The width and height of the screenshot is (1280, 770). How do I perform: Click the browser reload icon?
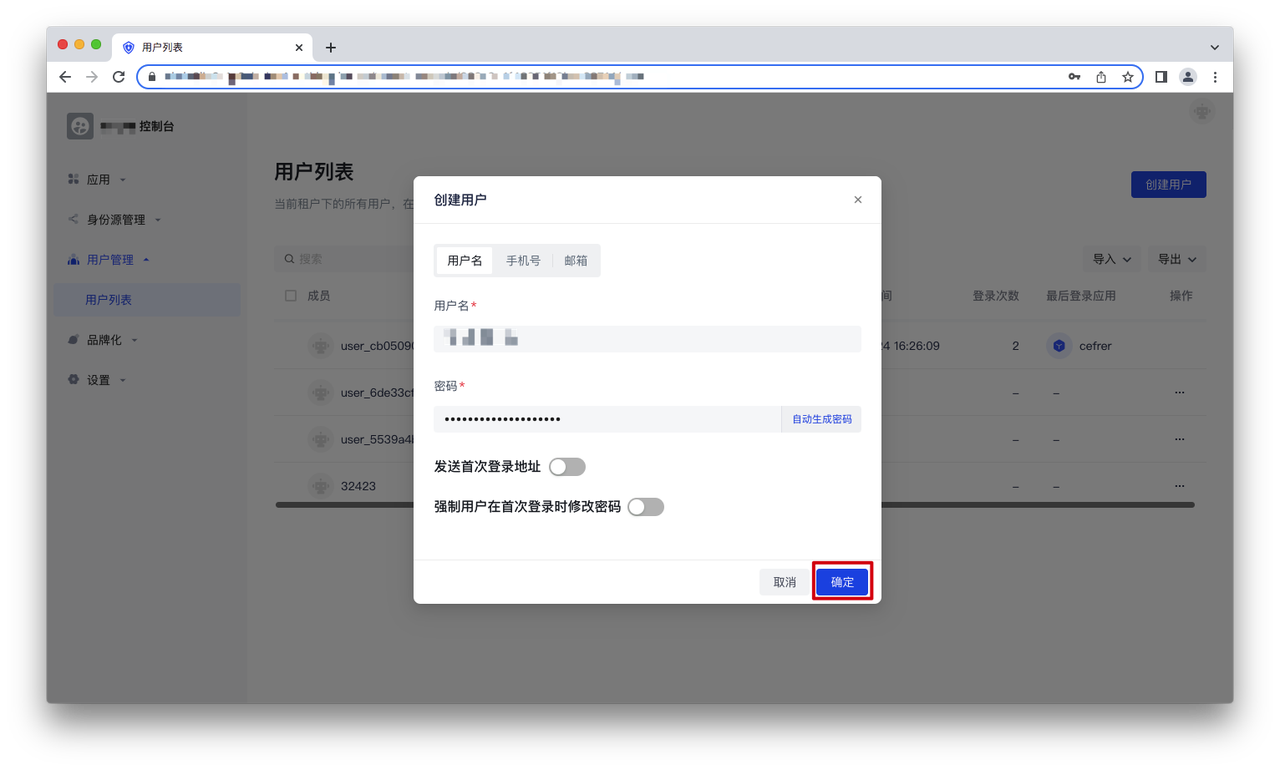click(118, 77)
